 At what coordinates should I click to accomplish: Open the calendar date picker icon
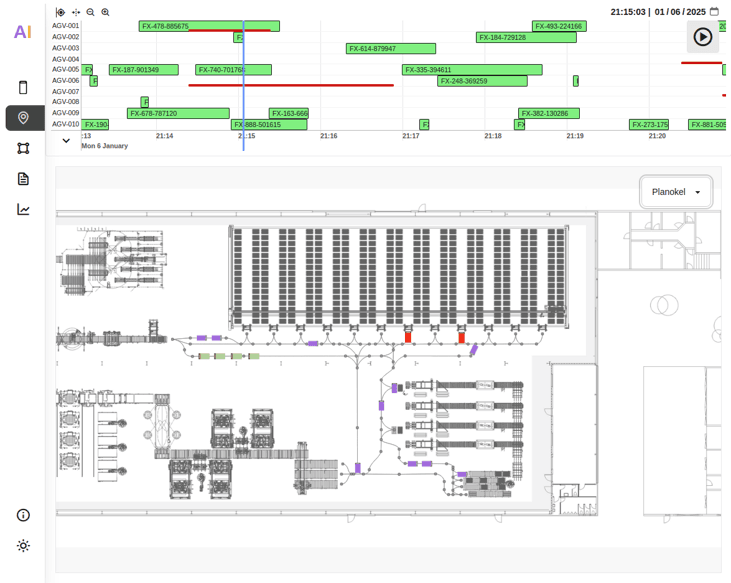(x=714, y=12)
